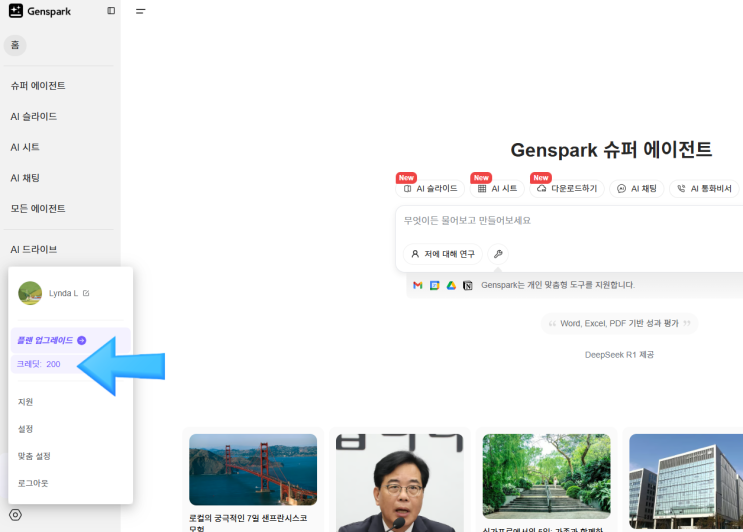Click the Google Drive icon

(451, 285)
